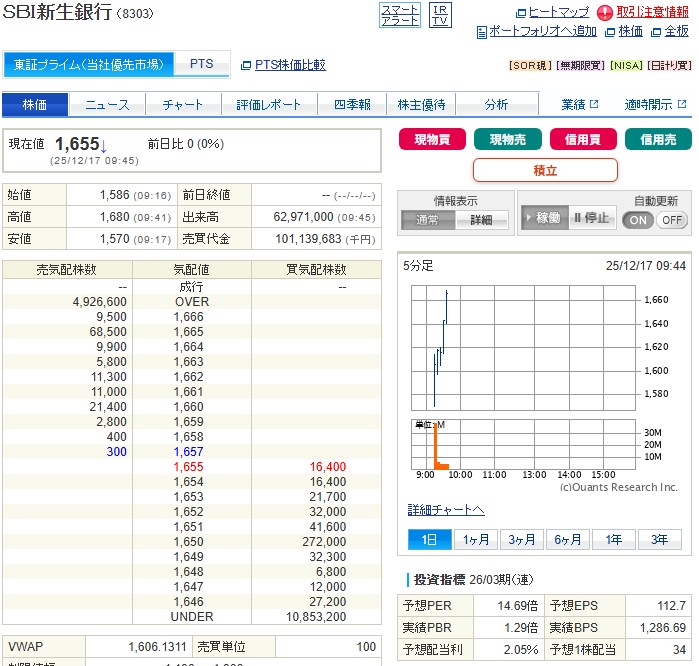Switch auto-update to ON
This screenshot has width=699, height=666.
(638, 220)
